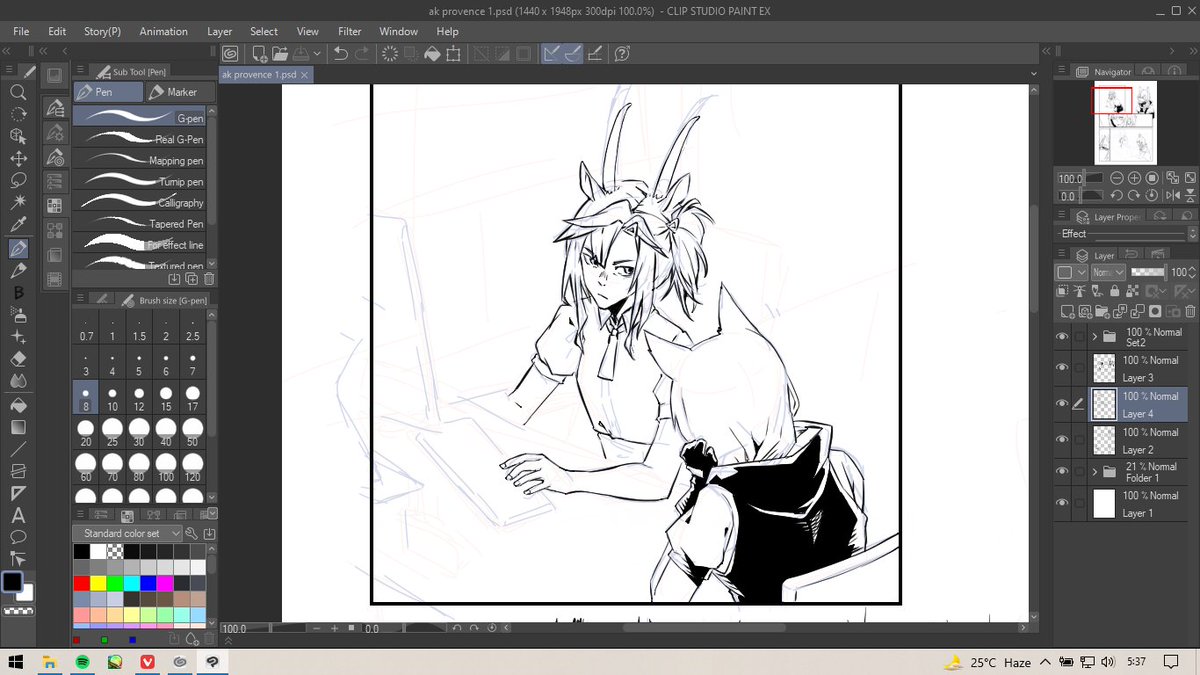The image size is (1200, 675).
Task: Select the Pen tool in tool palette
Action: (18, 248)
